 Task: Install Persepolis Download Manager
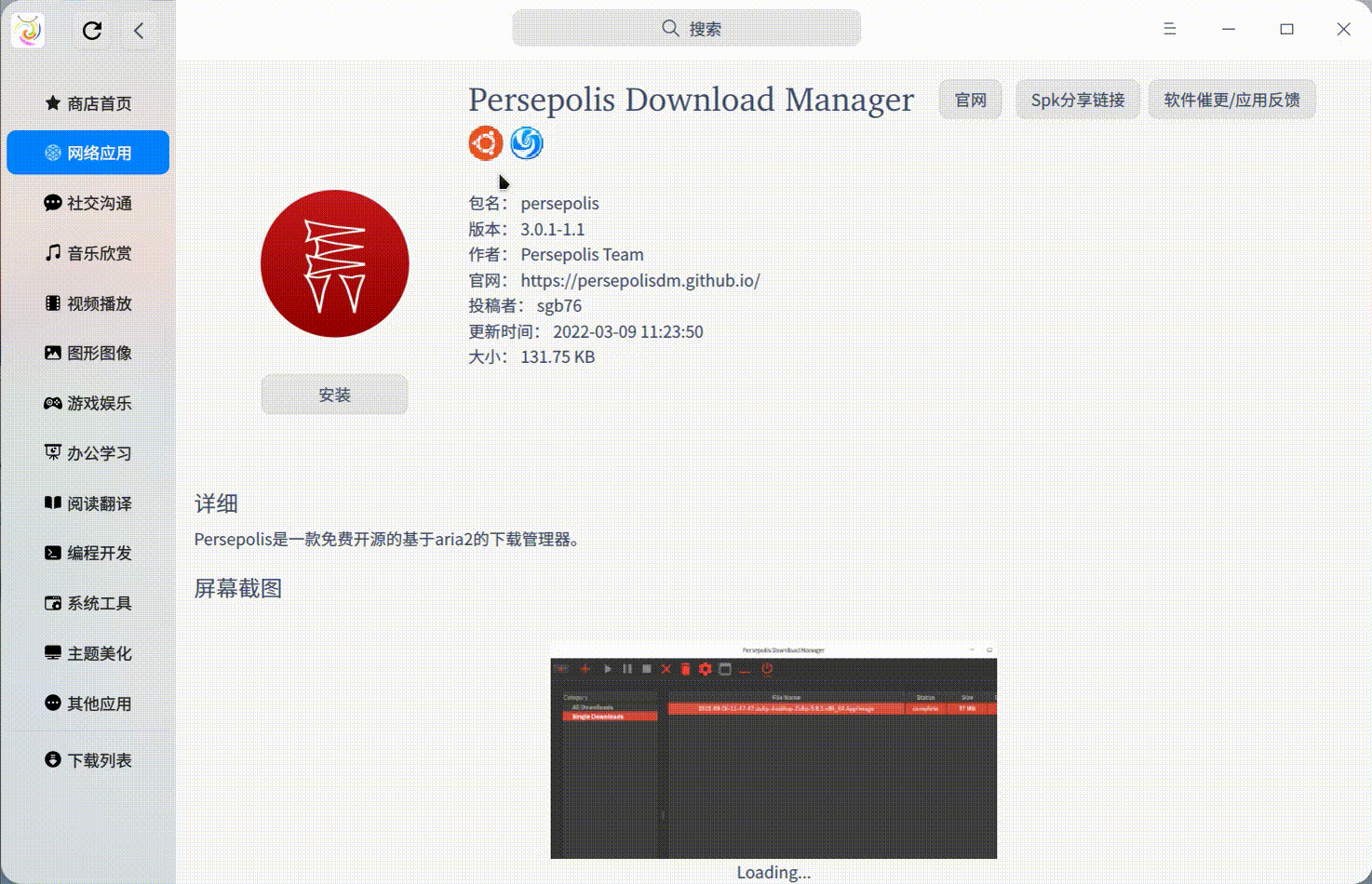(334, 394)
